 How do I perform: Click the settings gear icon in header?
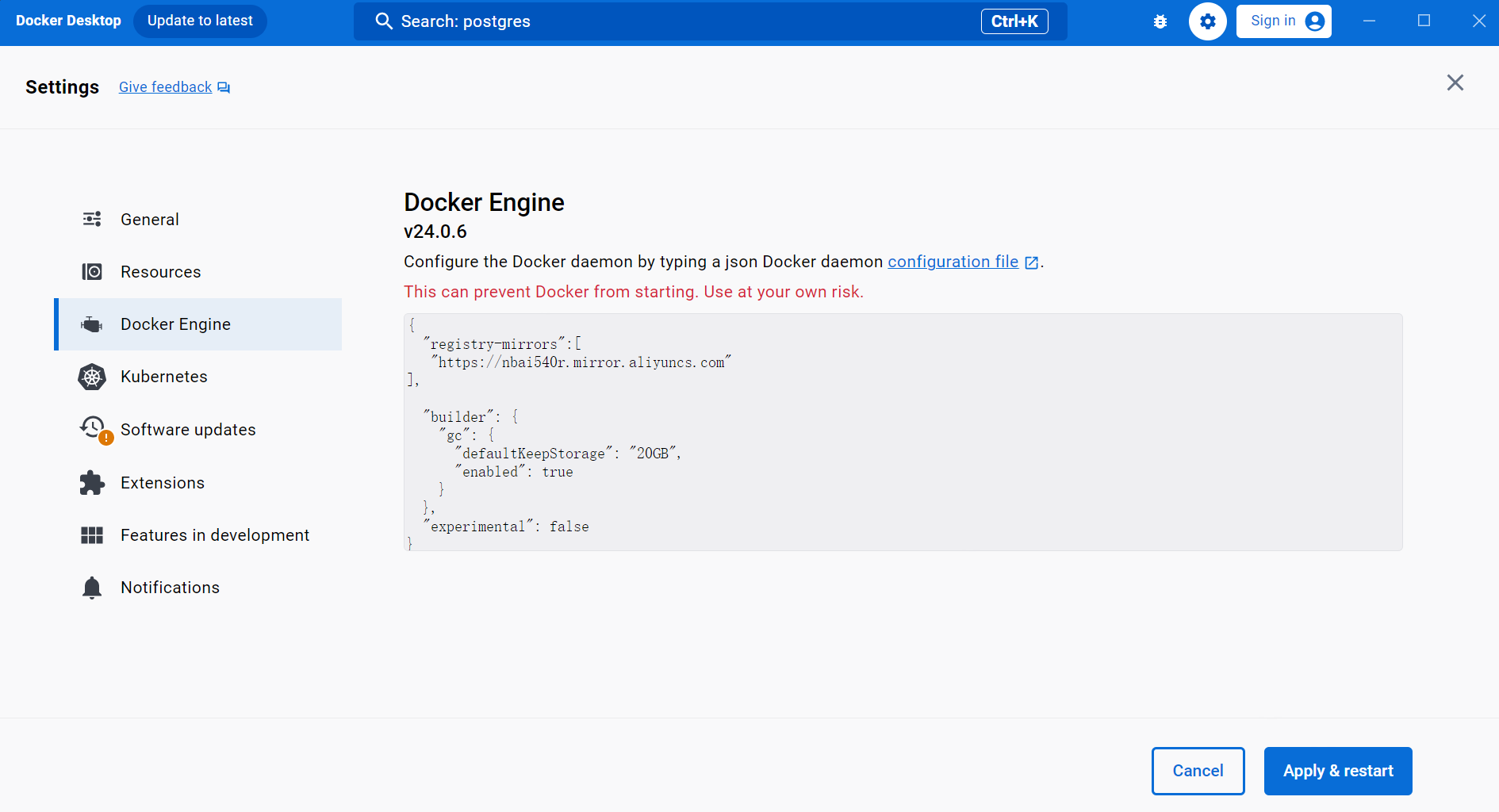(x=1207, y=21)
